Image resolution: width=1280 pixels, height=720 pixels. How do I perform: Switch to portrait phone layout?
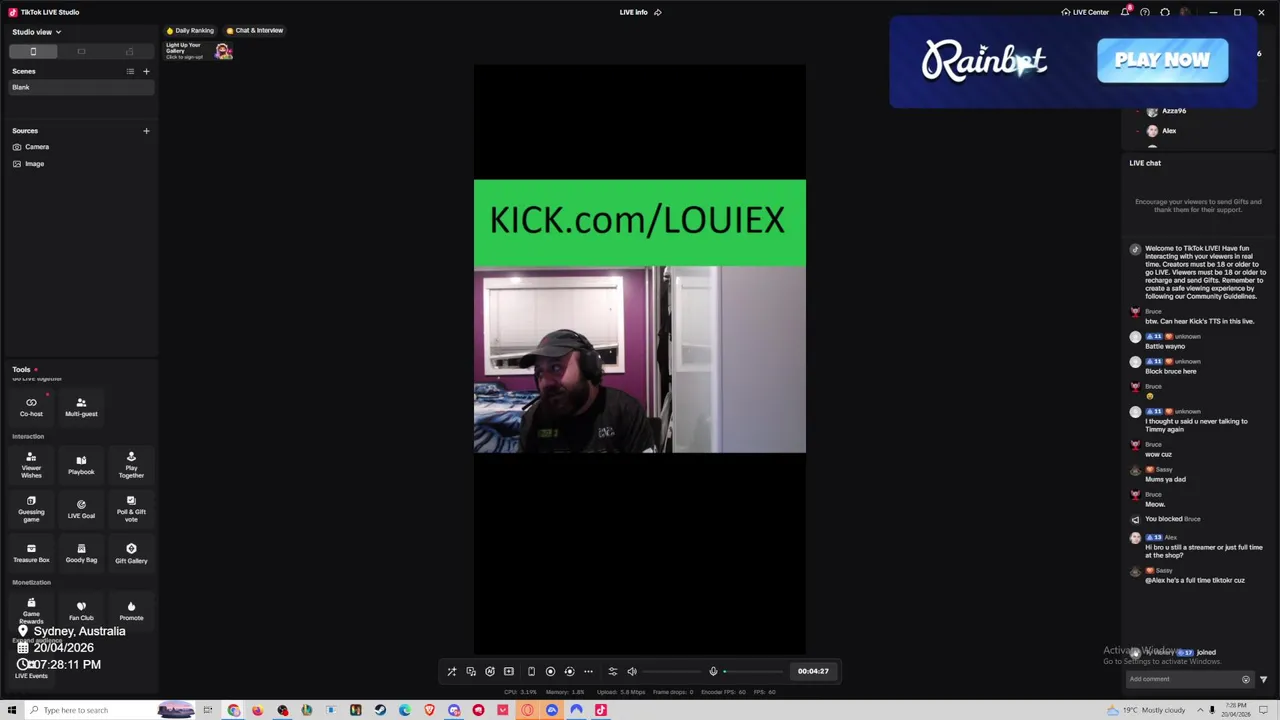(x=33, y=51)
